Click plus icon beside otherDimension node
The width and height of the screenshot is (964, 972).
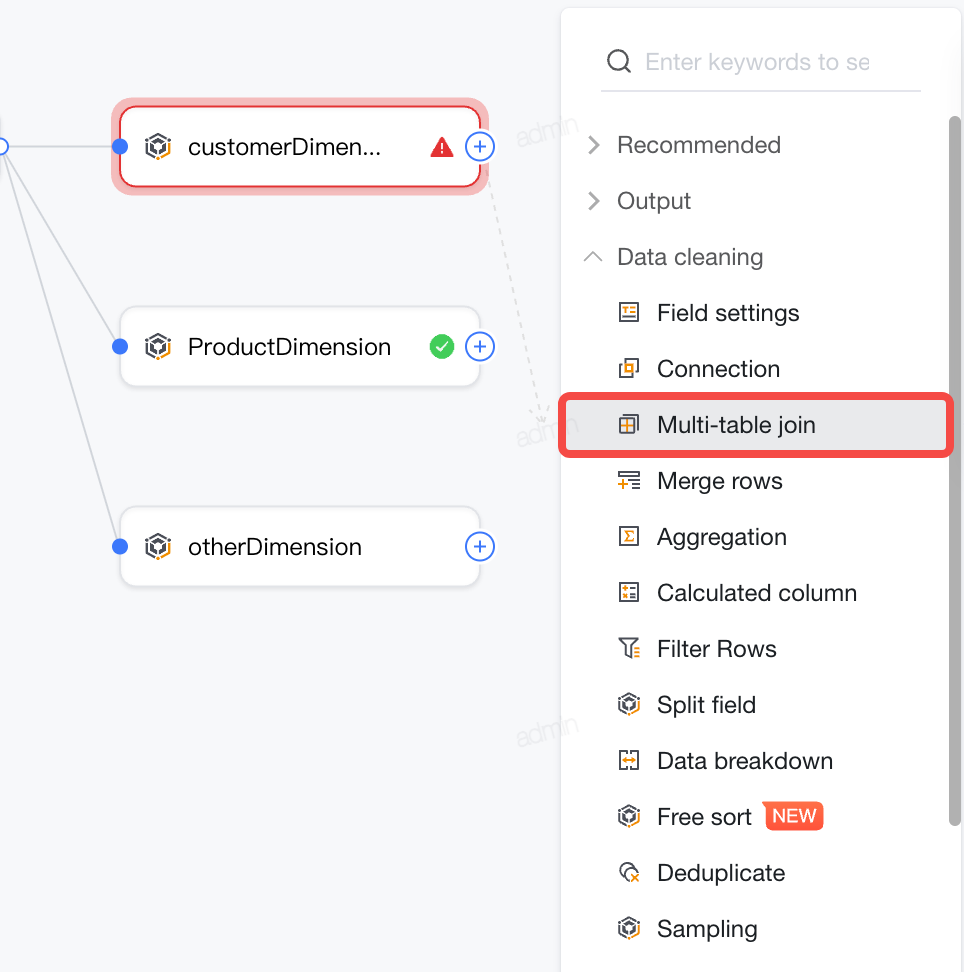pyautogui.click(x=480, y=547)
